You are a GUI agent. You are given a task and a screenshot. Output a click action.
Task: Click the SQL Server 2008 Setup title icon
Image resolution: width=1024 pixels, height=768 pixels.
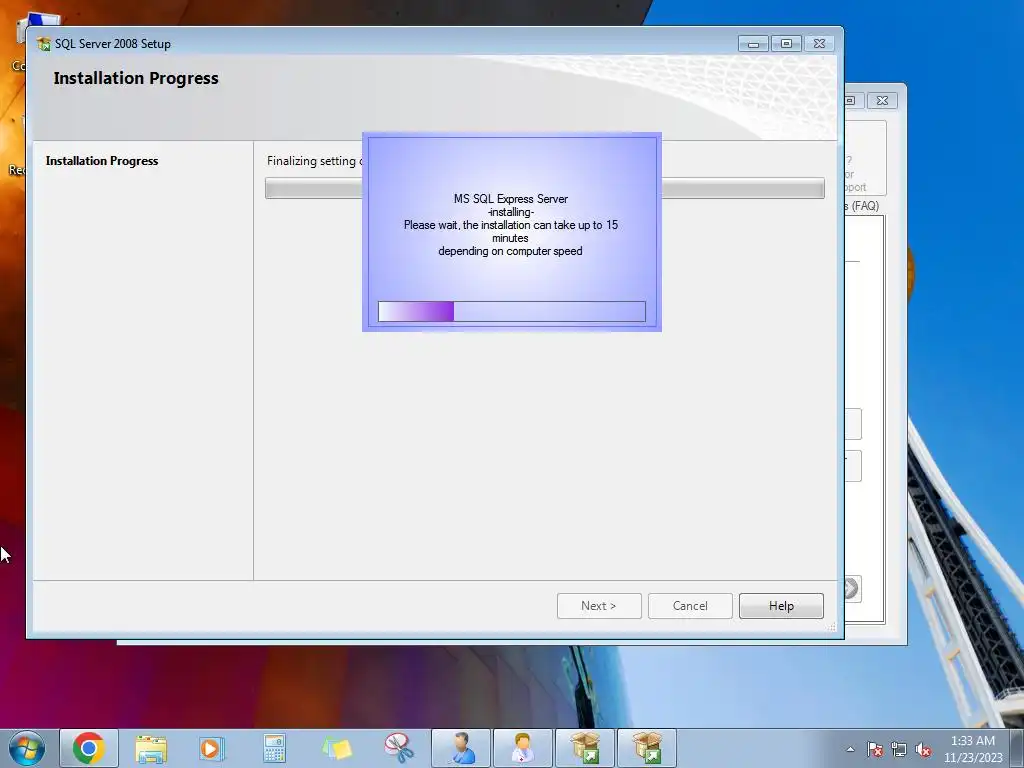coord(44,44)
